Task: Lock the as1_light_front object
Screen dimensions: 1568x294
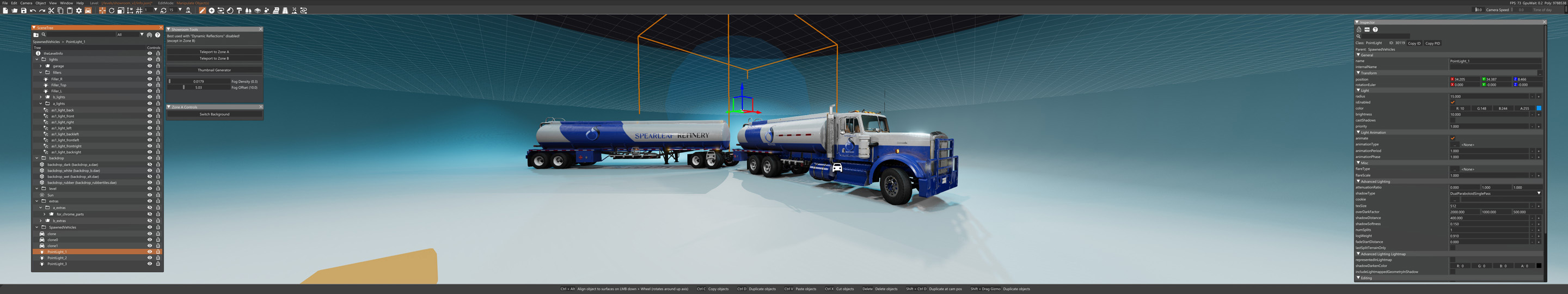Action: (x=158, y=117)
